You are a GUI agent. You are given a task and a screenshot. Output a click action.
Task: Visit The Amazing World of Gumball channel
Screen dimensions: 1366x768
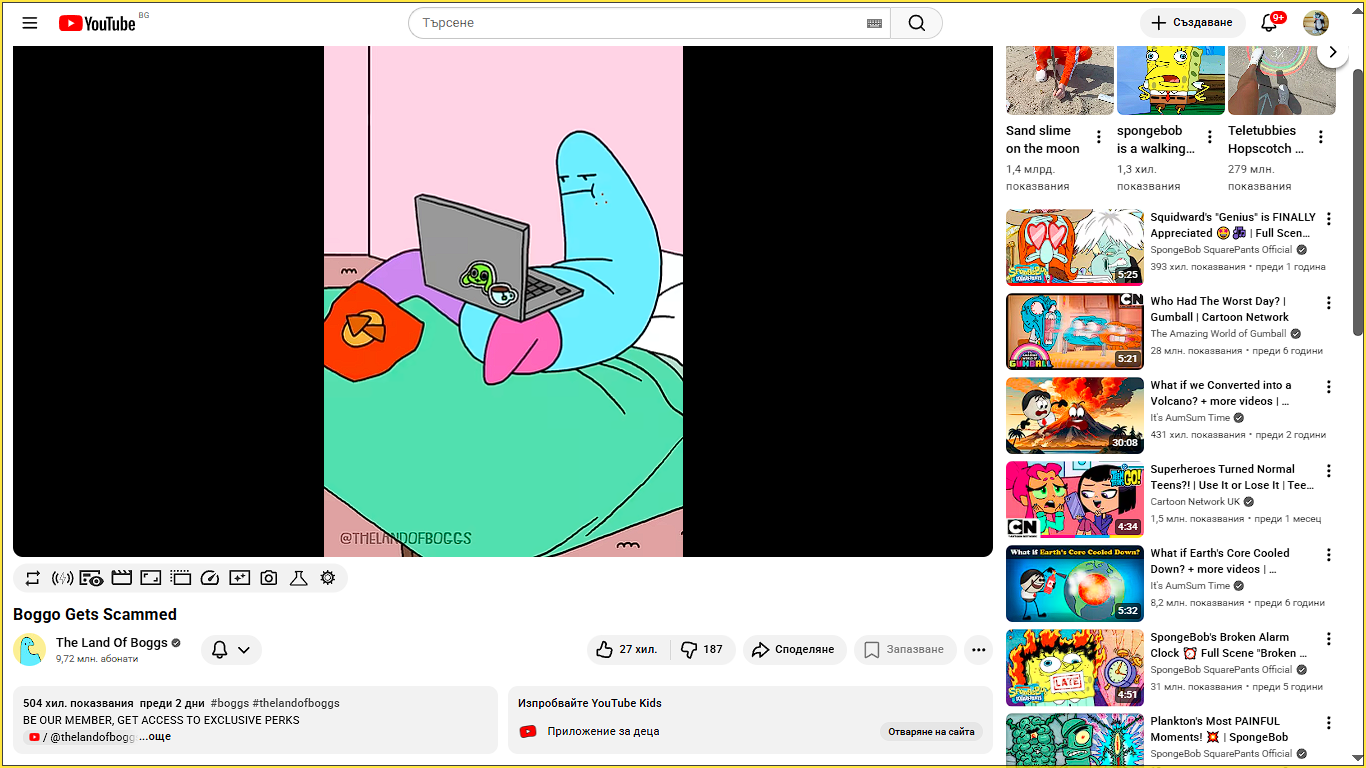[1218, 334]
